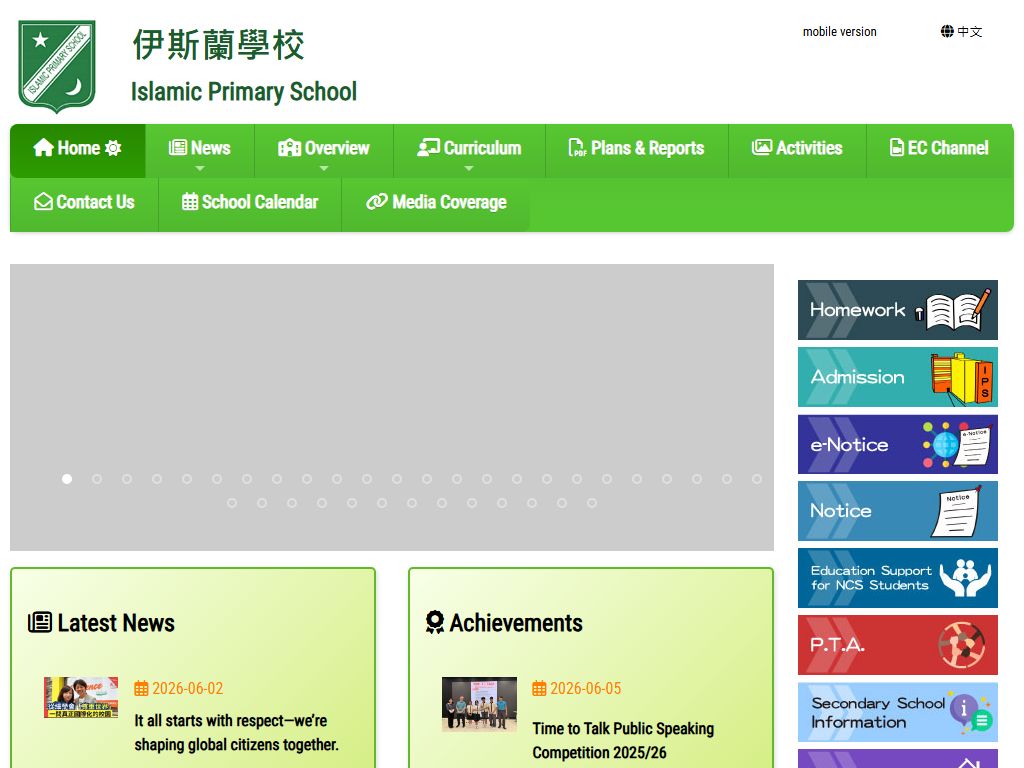Click the circular hands icon on P.T.A. banner
This screenshot has width=1024, height=768.
coord(962,645)
